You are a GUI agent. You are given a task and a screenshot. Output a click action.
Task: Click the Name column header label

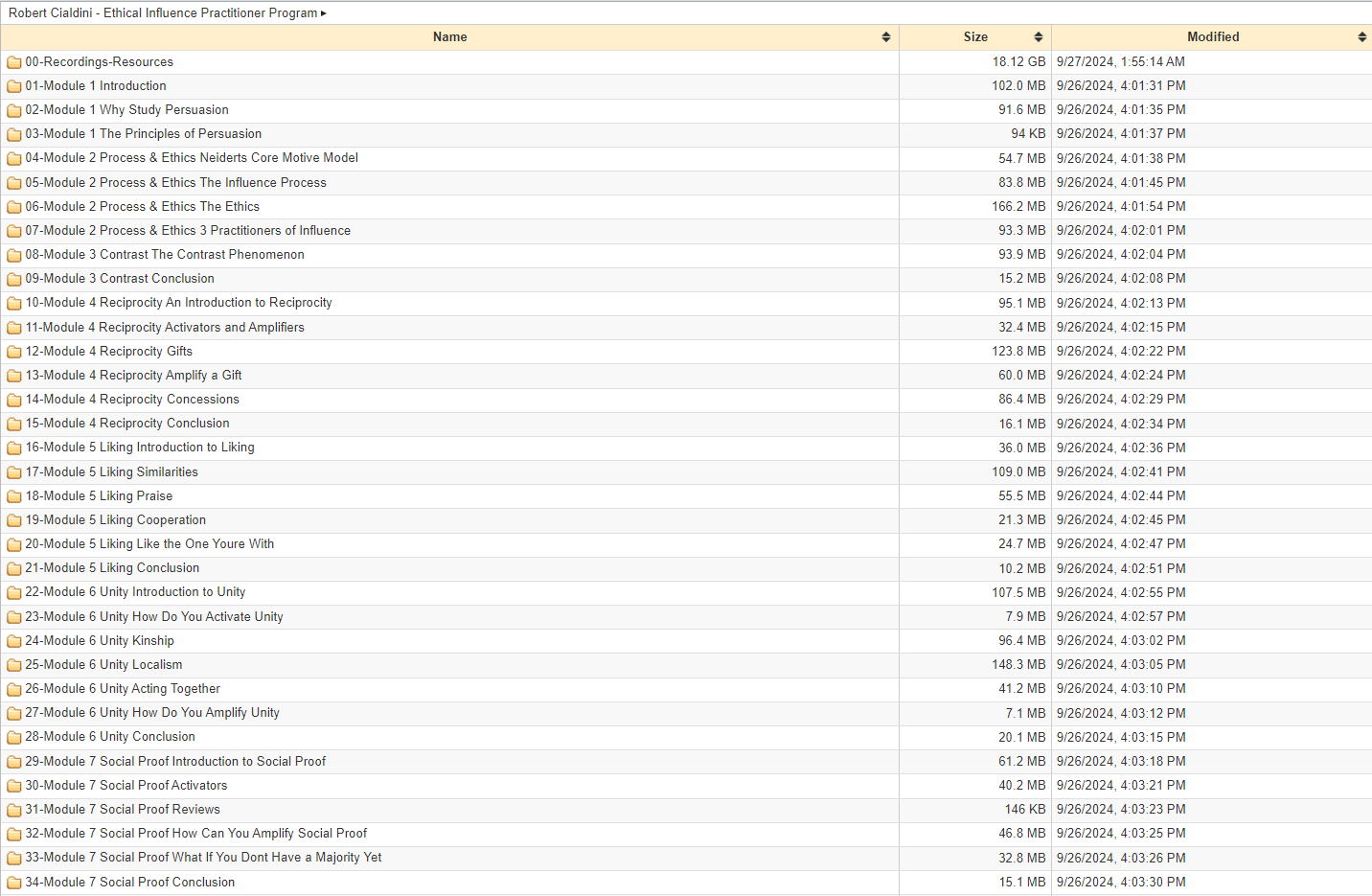tap(450, 37)
